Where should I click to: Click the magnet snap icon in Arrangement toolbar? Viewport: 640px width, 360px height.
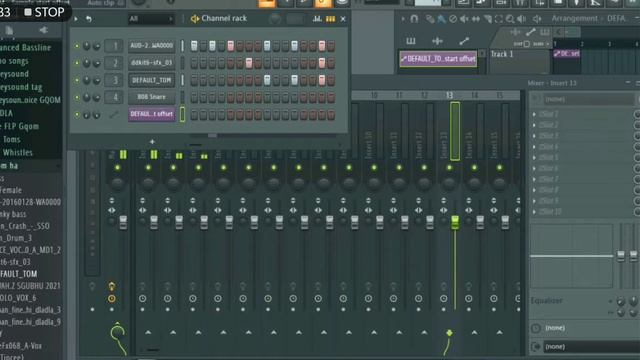pos(414,19)
